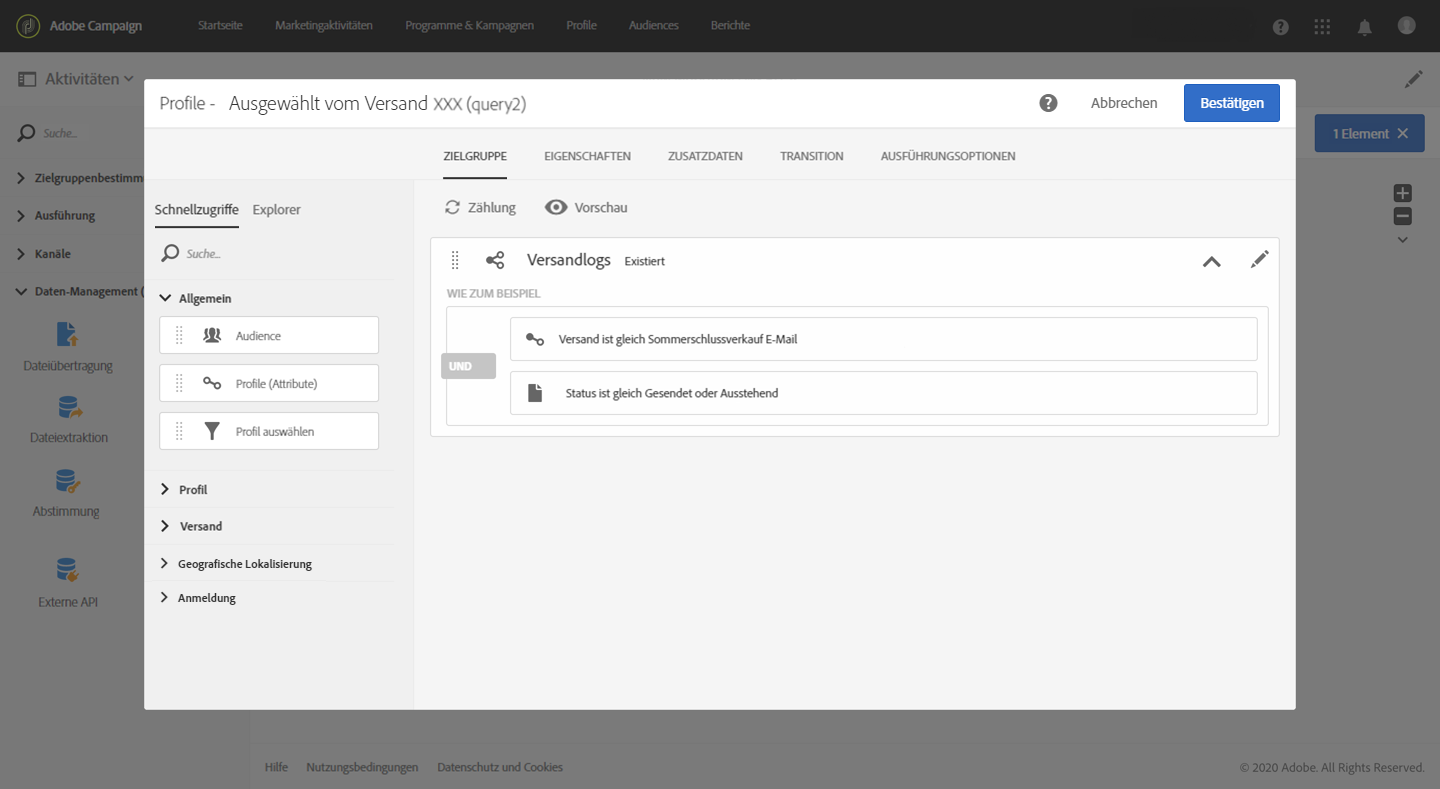Open the Berichte menu
The width and height of the screenshot is (1440, 789).
(730, 25)
